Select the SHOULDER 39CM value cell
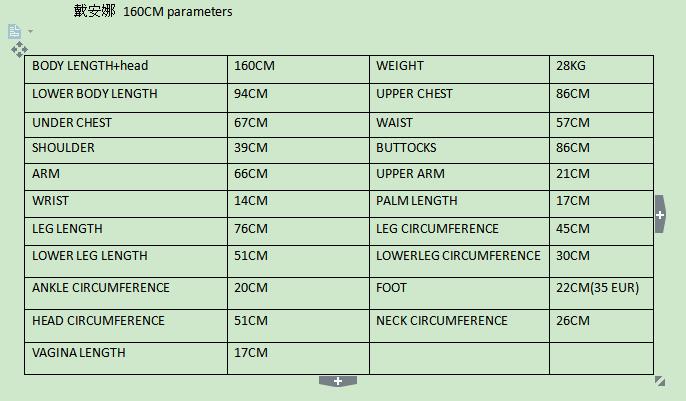The image size is (686, 401). point(298,151)
